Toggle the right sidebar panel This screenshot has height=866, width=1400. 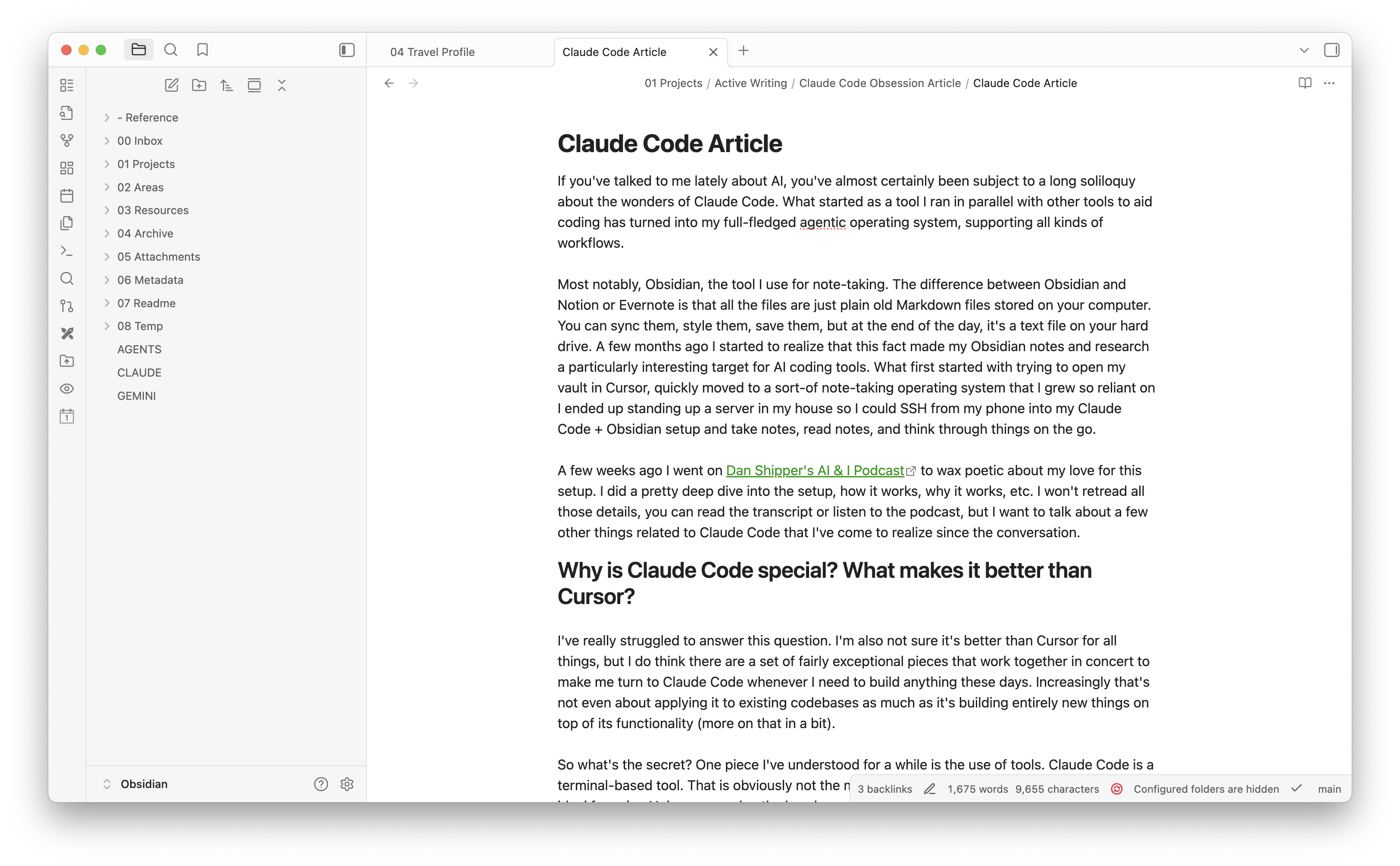coord(1331,50)
